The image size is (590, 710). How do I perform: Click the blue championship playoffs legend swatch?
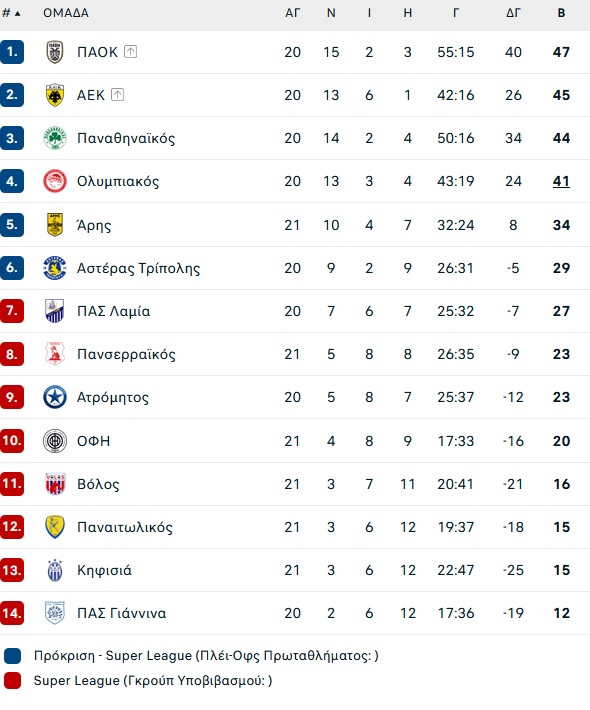coord(12,656)
